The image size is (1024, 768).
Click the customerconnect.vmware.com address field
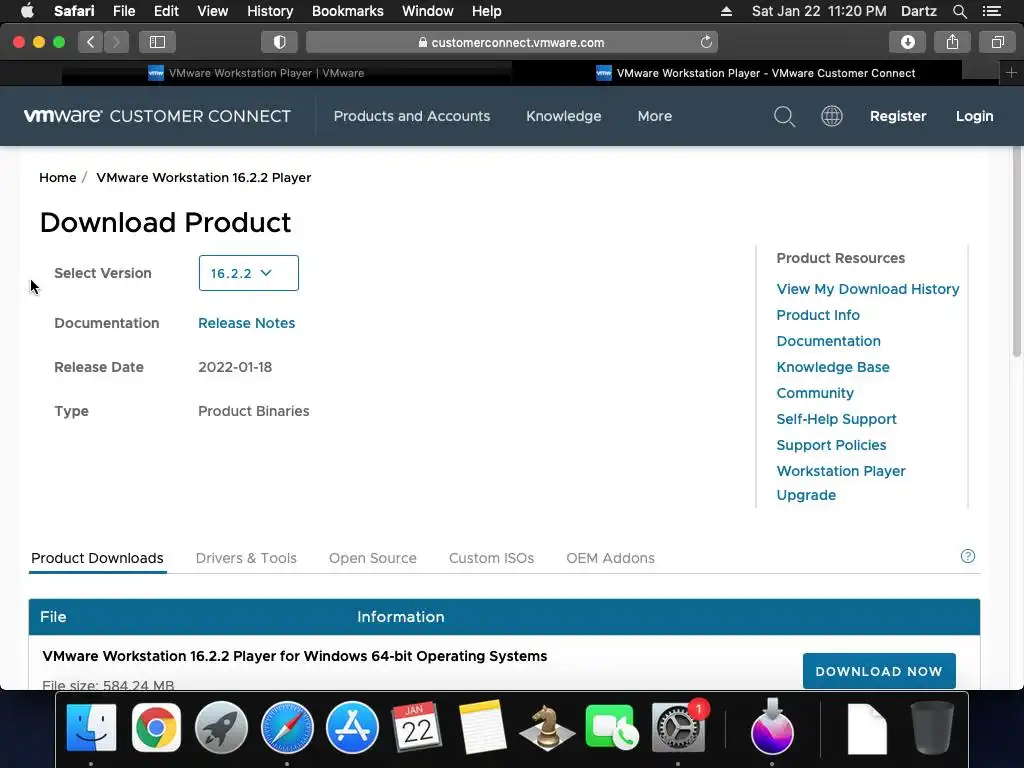coord(511,42)
